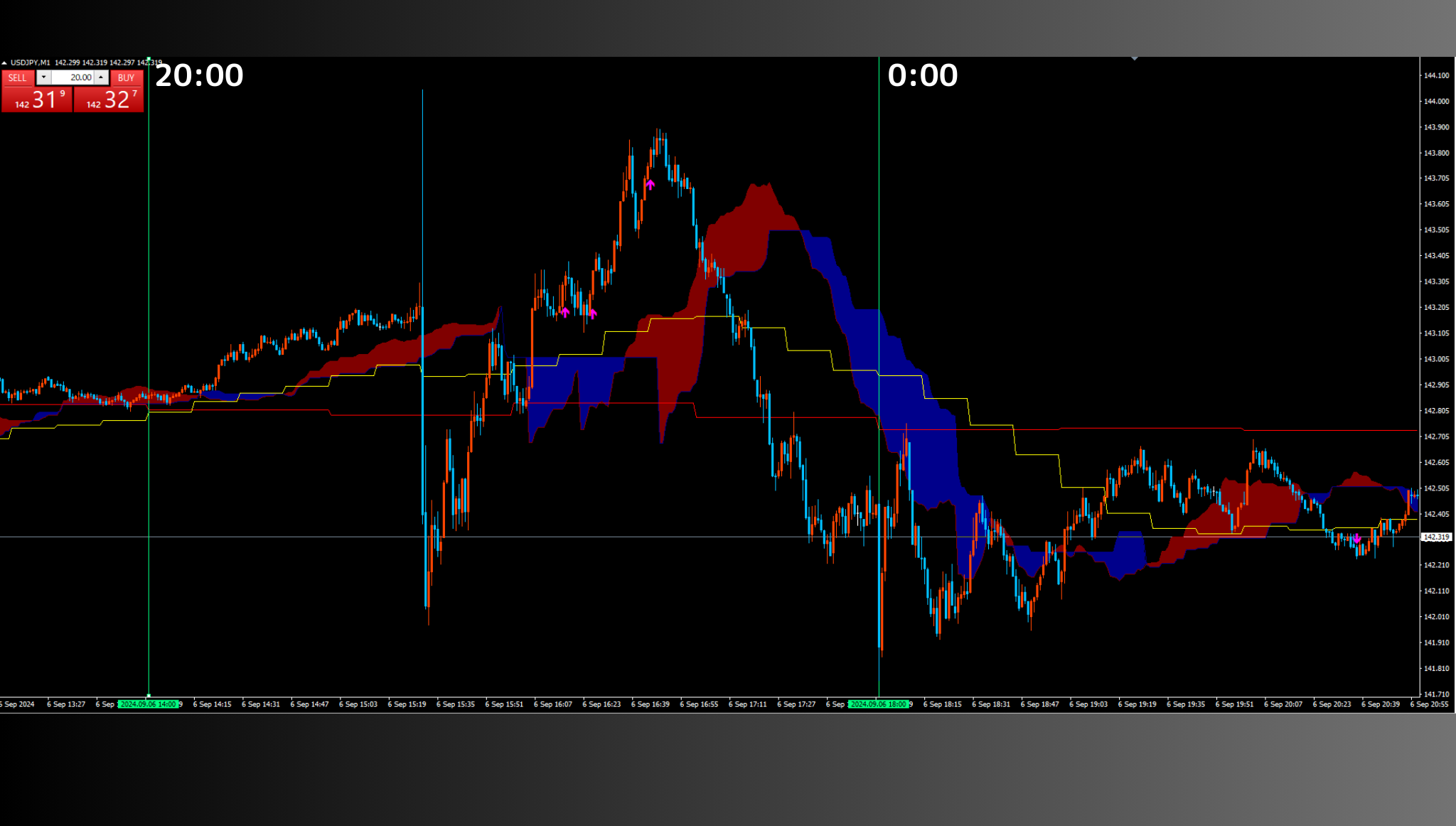Select the "0:00" text label

[x=922, y=75]
